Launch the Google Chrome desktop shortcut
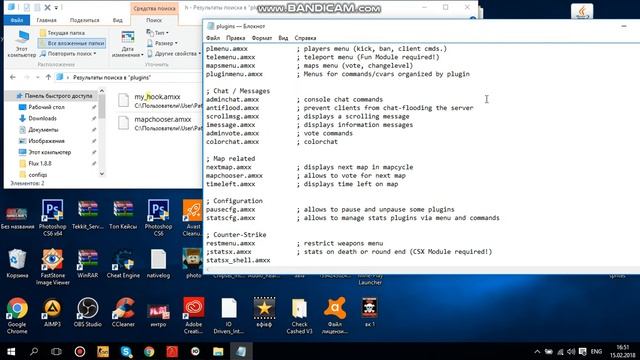This screenshot has width=640, height=360. tap(17, 315)
